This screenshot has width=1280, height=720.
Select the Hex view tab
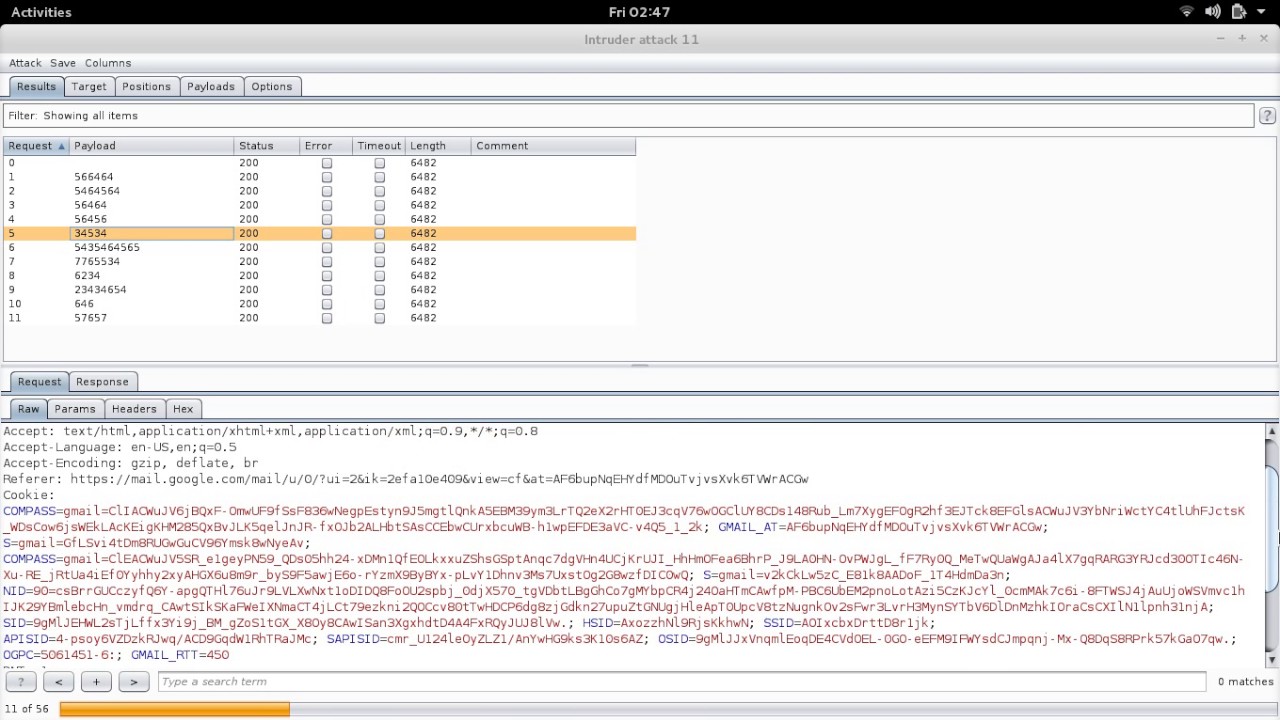[x=183, y=409]
